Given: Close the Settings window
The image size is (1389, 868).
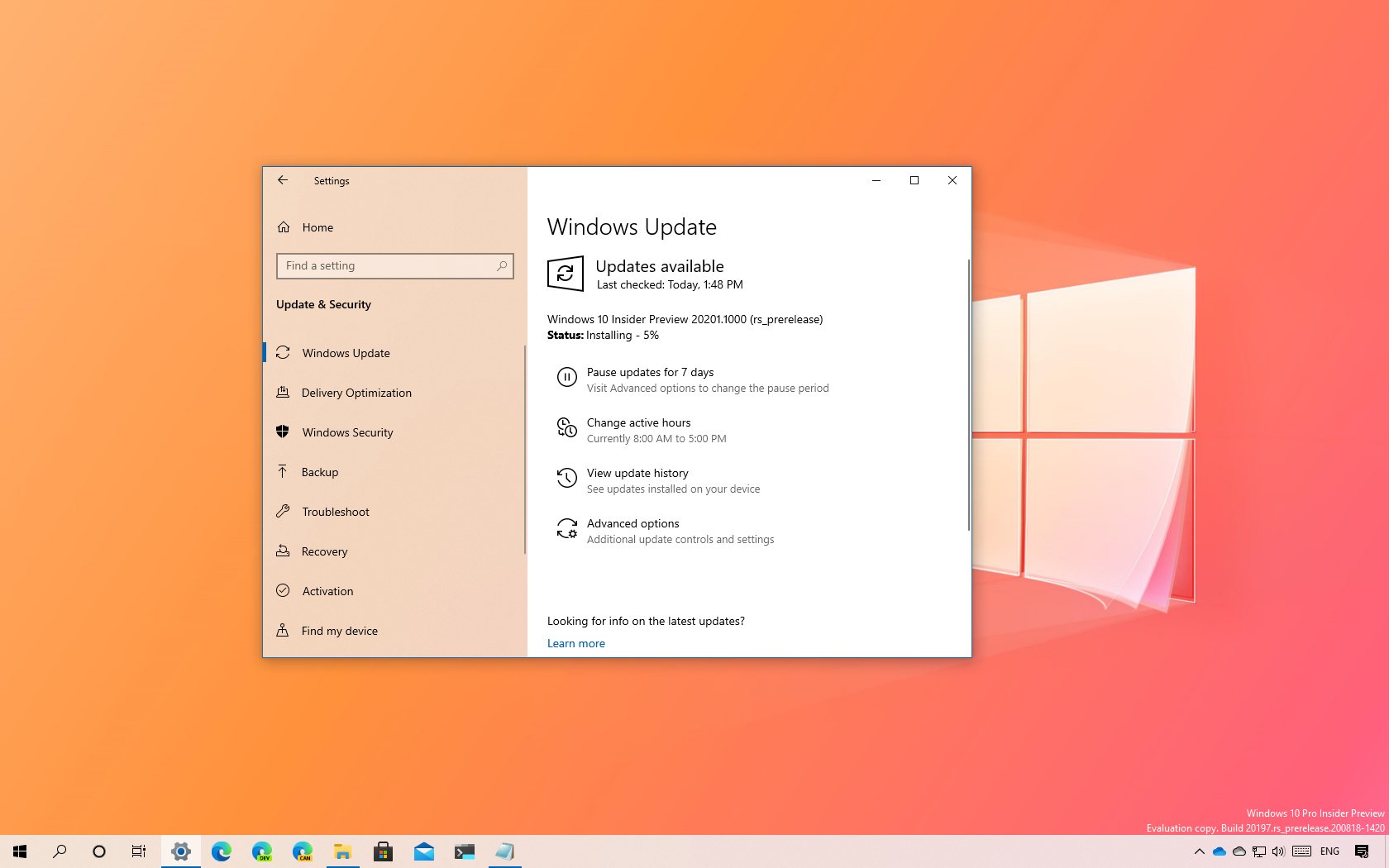Looking at the screenshot, I should click(x=952, y=180).
